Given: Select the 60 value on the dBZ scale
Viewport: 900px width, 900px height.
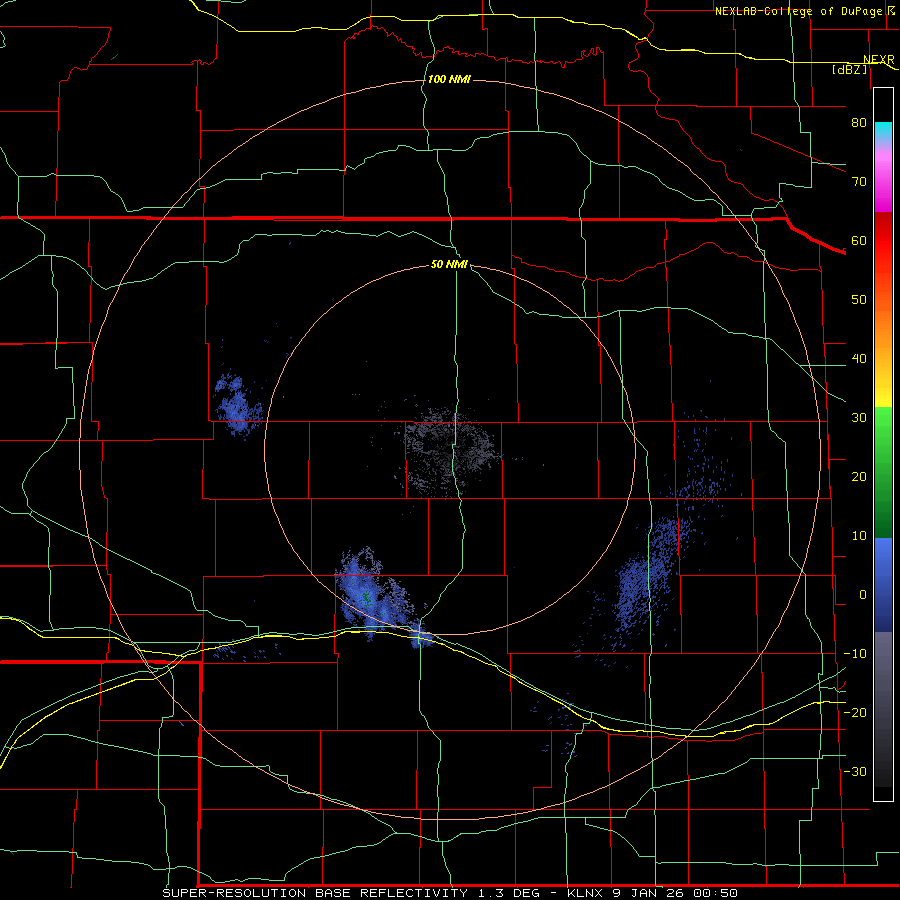Looking at the screenshot, I should (859, 240).
